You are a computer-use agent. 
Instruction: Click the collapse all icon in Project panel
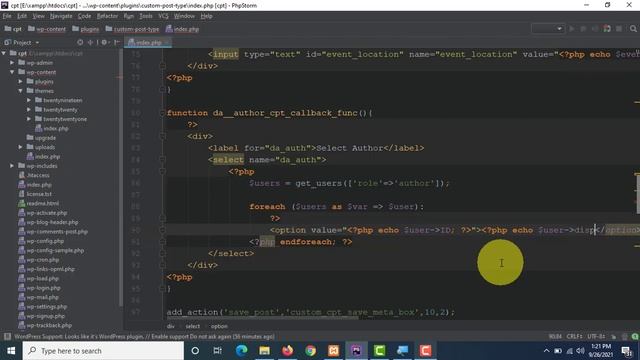[x=91, y=42]
